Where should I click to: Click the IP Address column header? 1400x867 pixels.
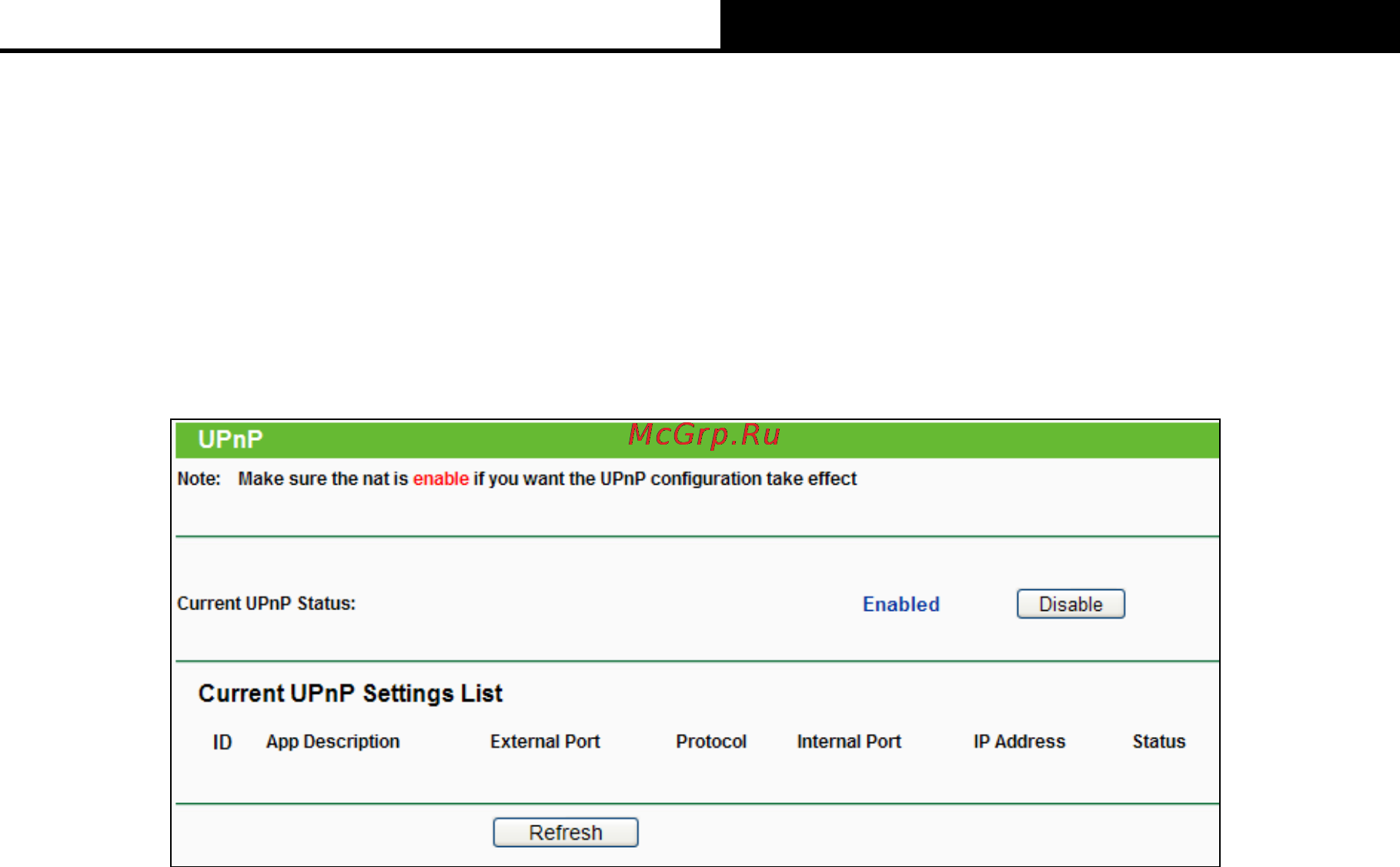[1019, 742]
